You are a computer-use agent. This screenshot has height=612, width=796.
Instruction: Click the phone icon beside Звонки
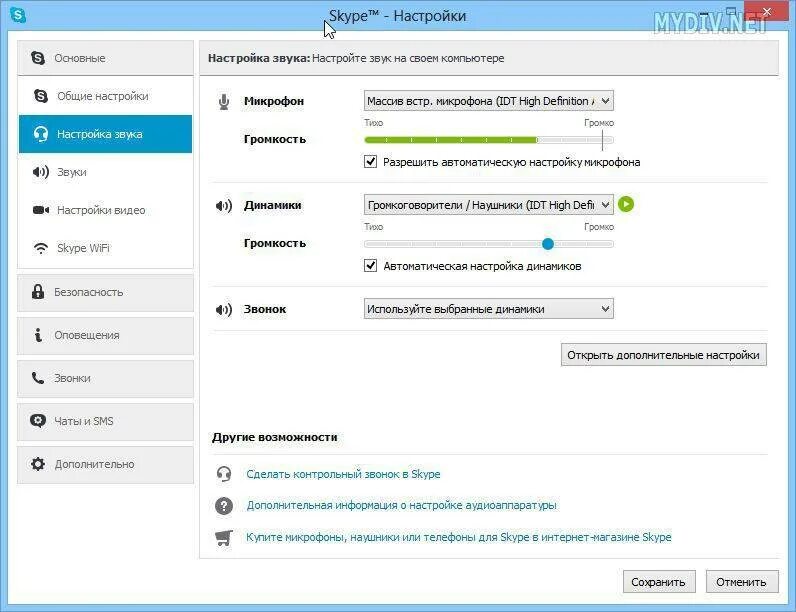pyautogui.click(x=38, y=378)
